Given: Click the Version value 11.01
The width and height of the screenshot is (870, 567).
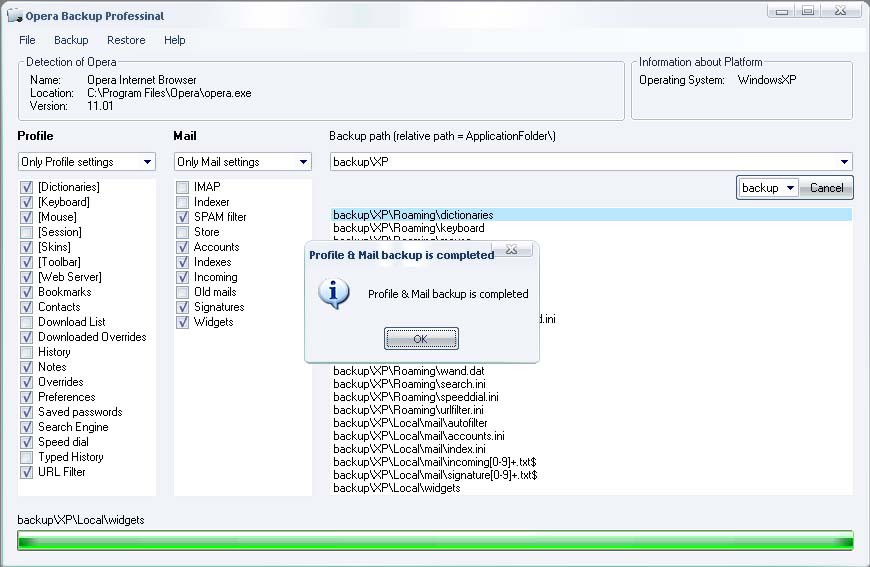Looking at the screenshot, I should (100, 106).
